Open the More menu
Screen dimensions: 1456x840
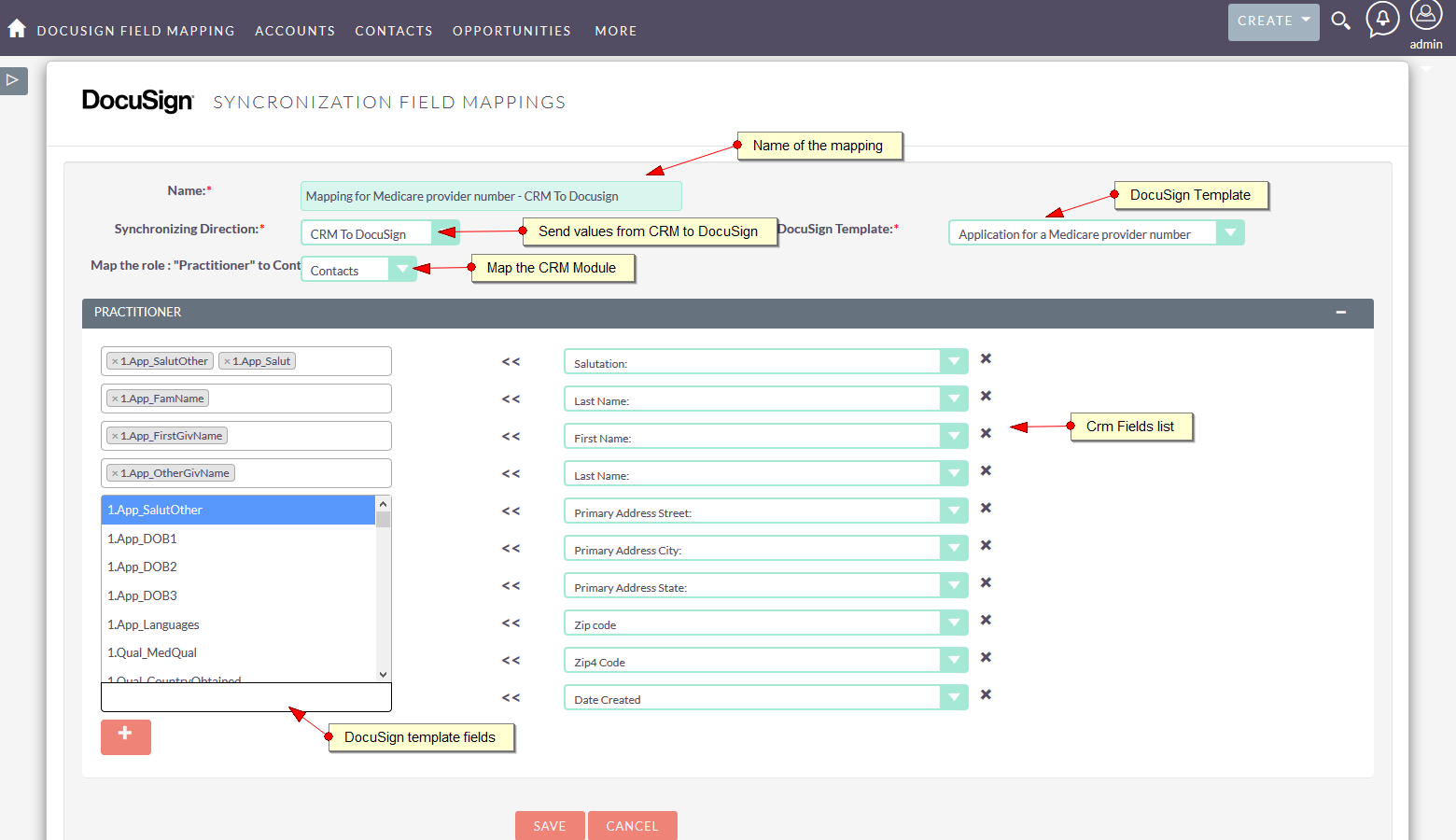click(x=616, y=31)
